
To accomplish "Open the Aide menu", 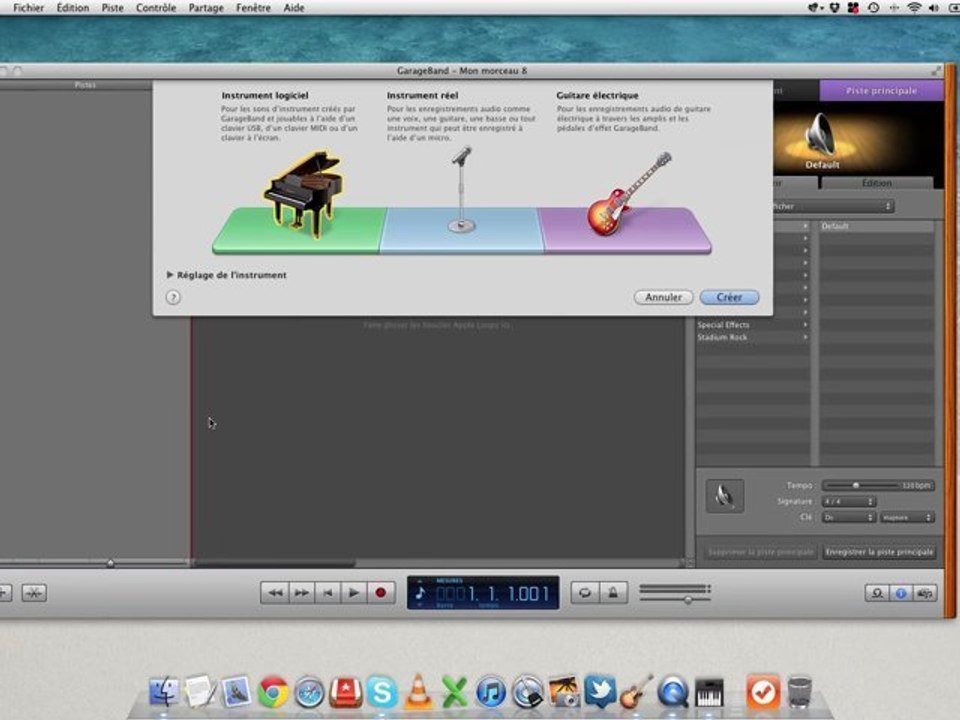I will [294, 8].
